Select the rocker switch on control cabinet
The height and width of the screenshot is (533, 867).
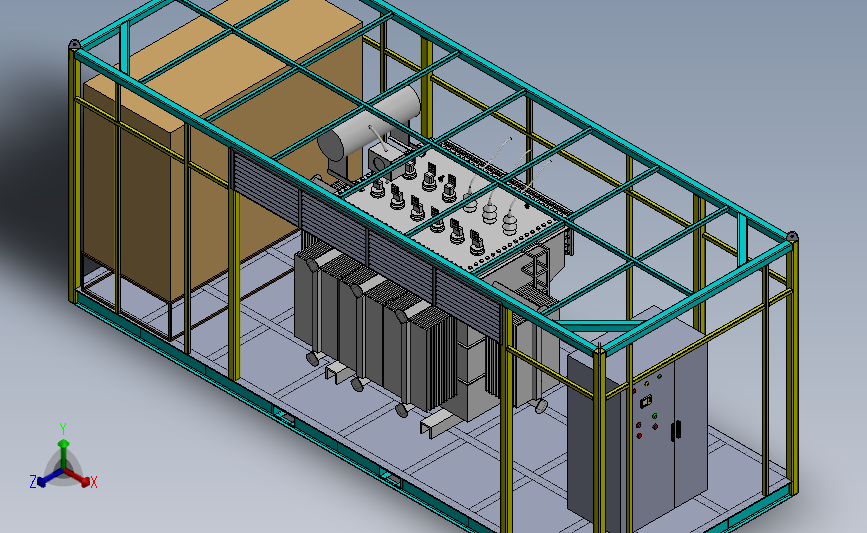point(646,401)
